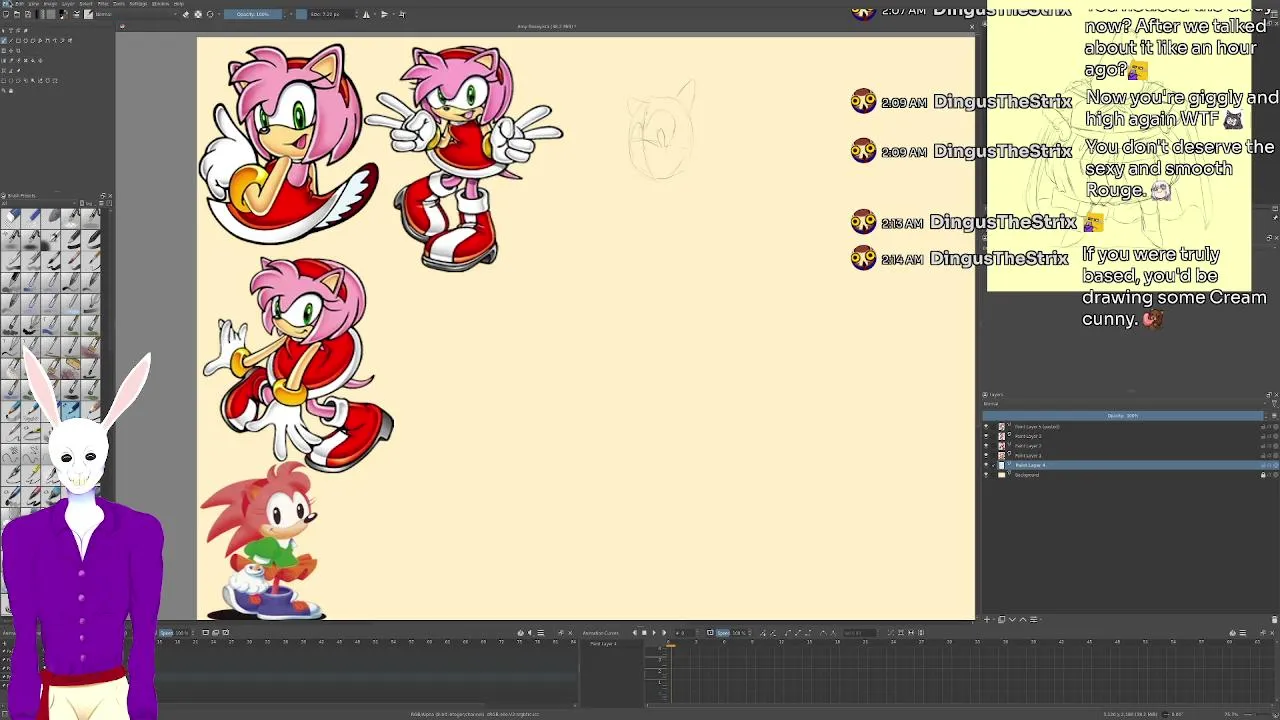Select the Paint Layer 4 row
This screenshot has height=720, width=1280.
point(1130,465)
